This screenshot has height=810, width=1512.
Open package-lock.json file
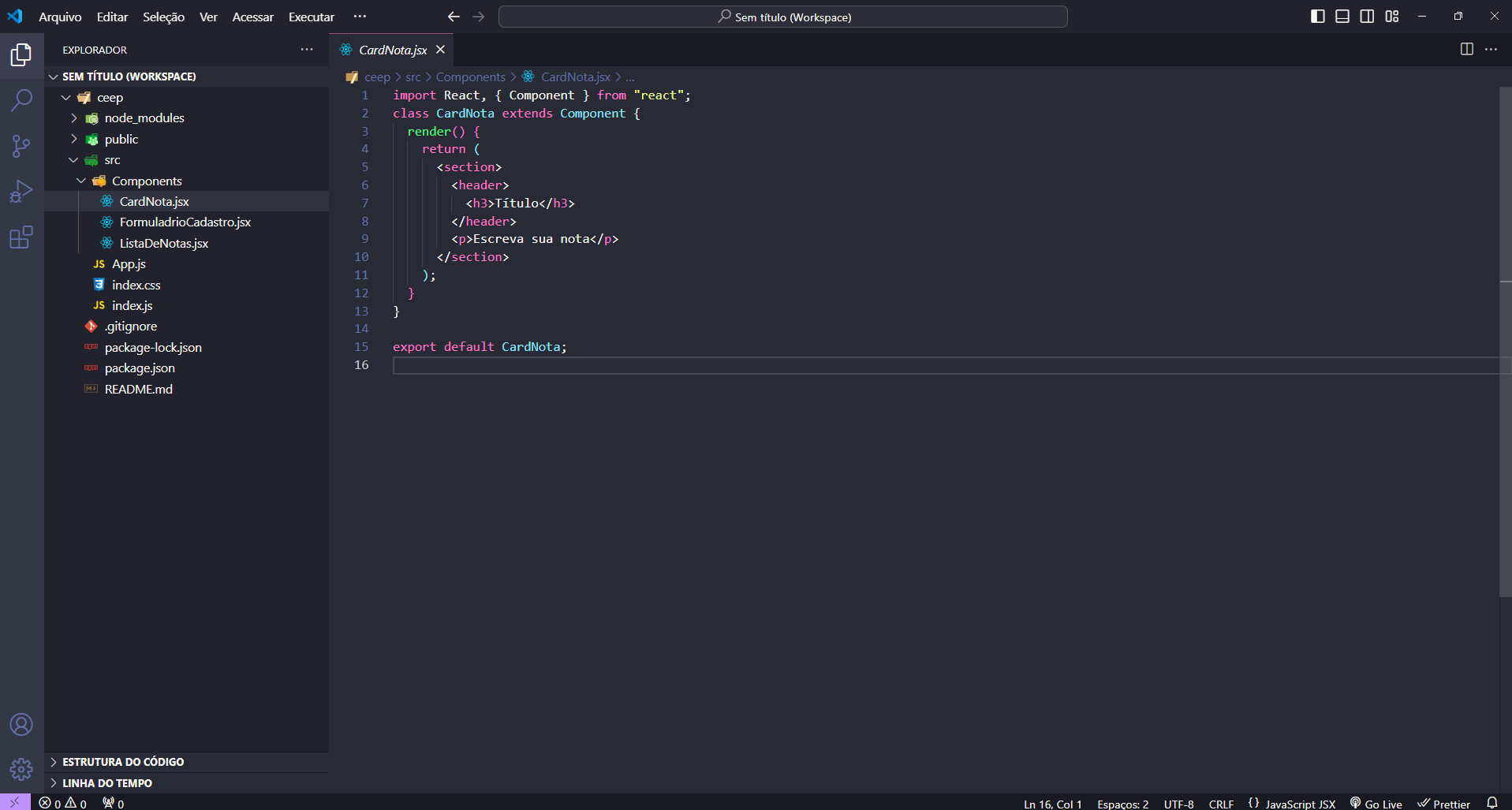click(x=186, y=347)
